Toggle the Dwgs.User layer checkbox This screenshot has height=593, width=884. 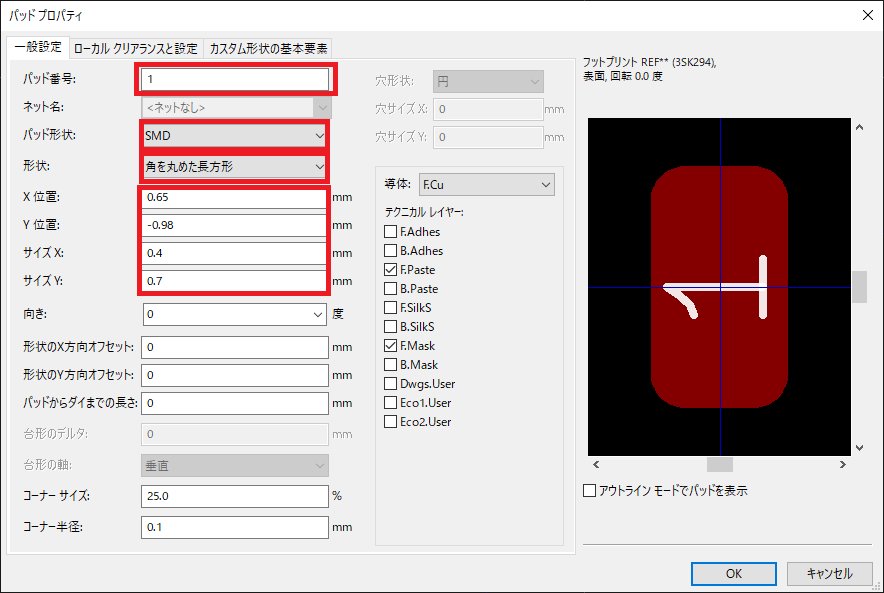click(391, 384)
